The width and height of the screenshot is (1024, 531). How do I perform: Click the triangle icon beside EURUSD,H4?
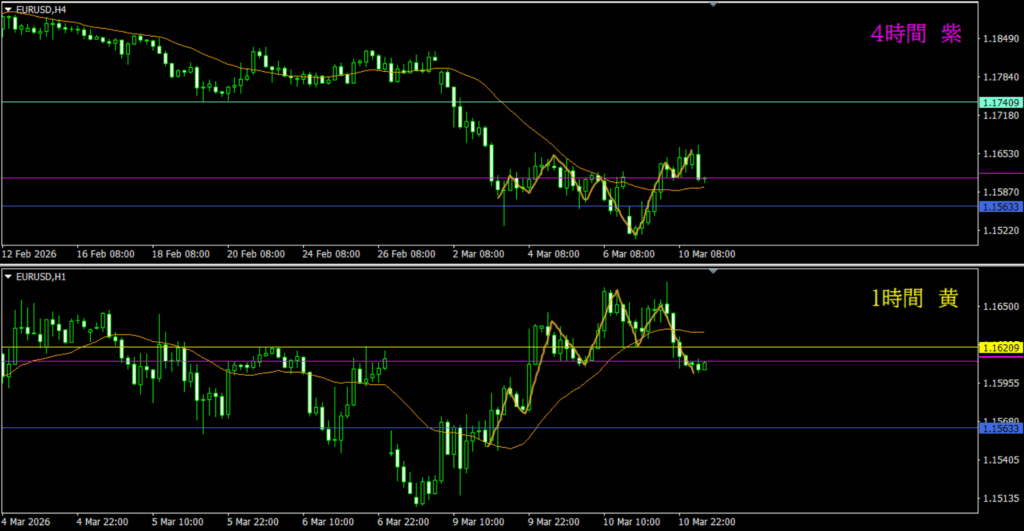tap(8, 9)
